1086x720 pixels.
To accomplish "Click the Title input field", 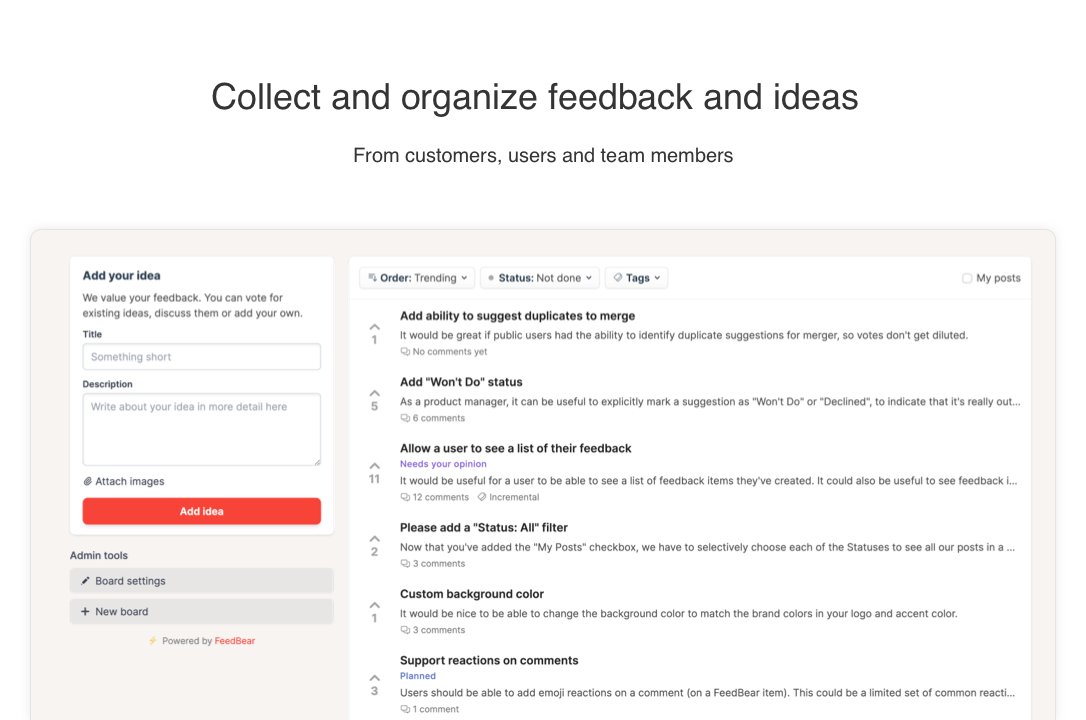I will click(201, 357).
